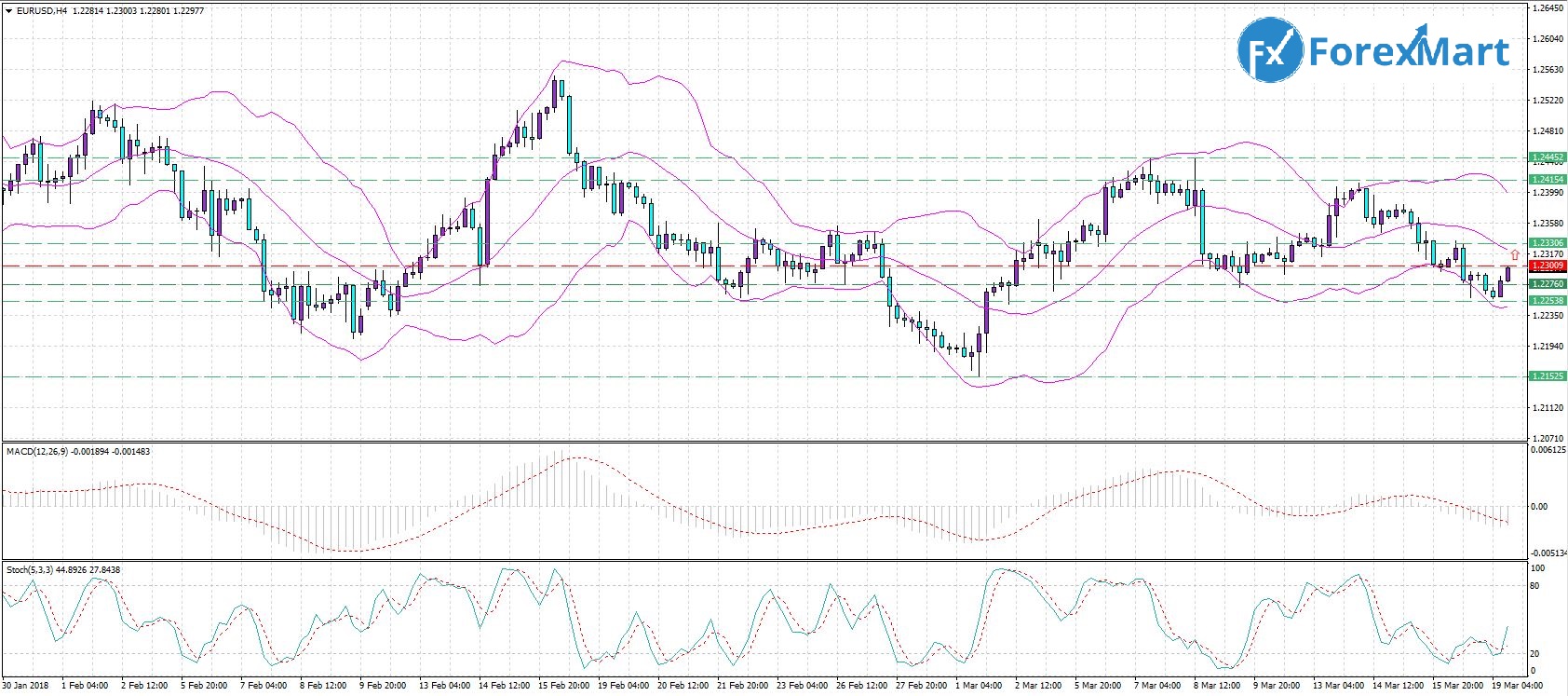The image size is (1568, 696).
Task: Click the 7 Mar 04:00 time label
Action: (x=1157, y=686)
